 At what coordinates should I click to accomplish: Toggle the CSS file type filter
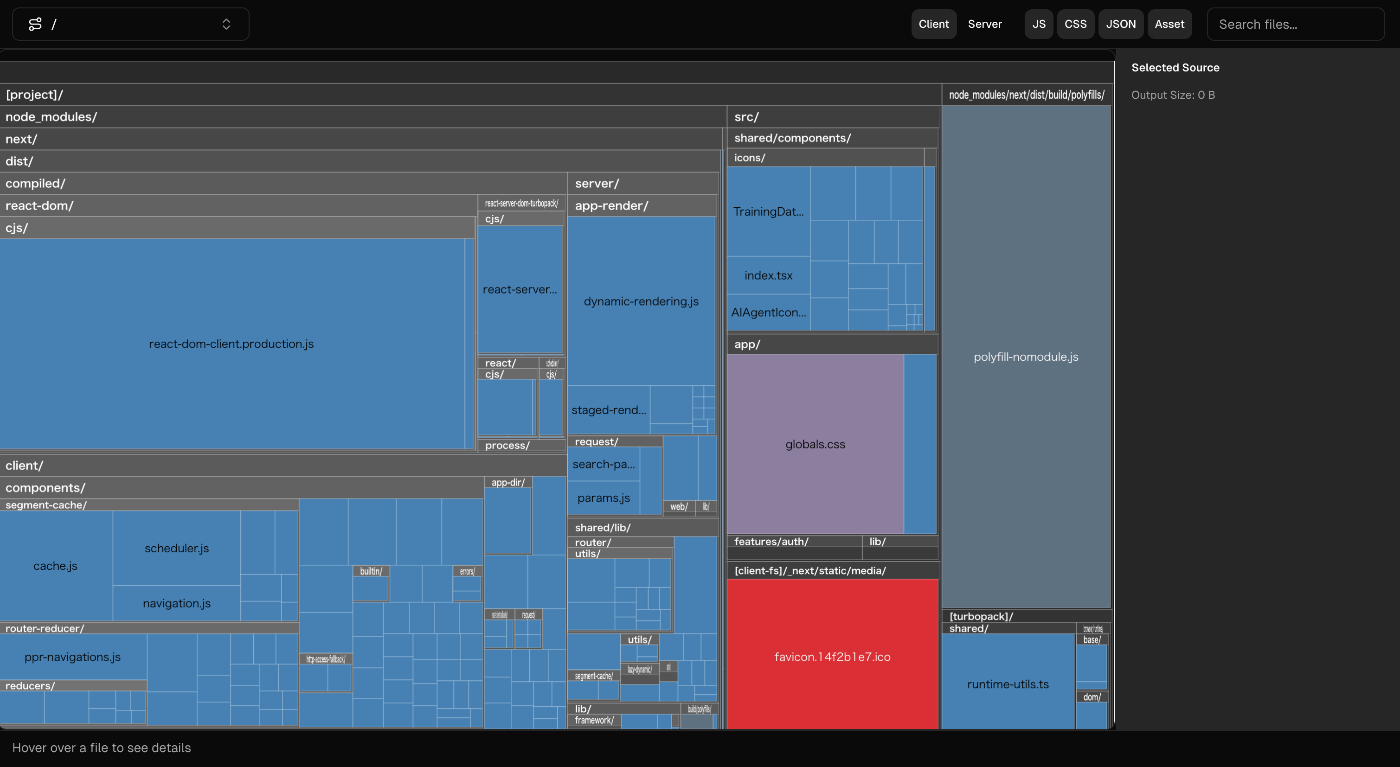point(1076,24)
